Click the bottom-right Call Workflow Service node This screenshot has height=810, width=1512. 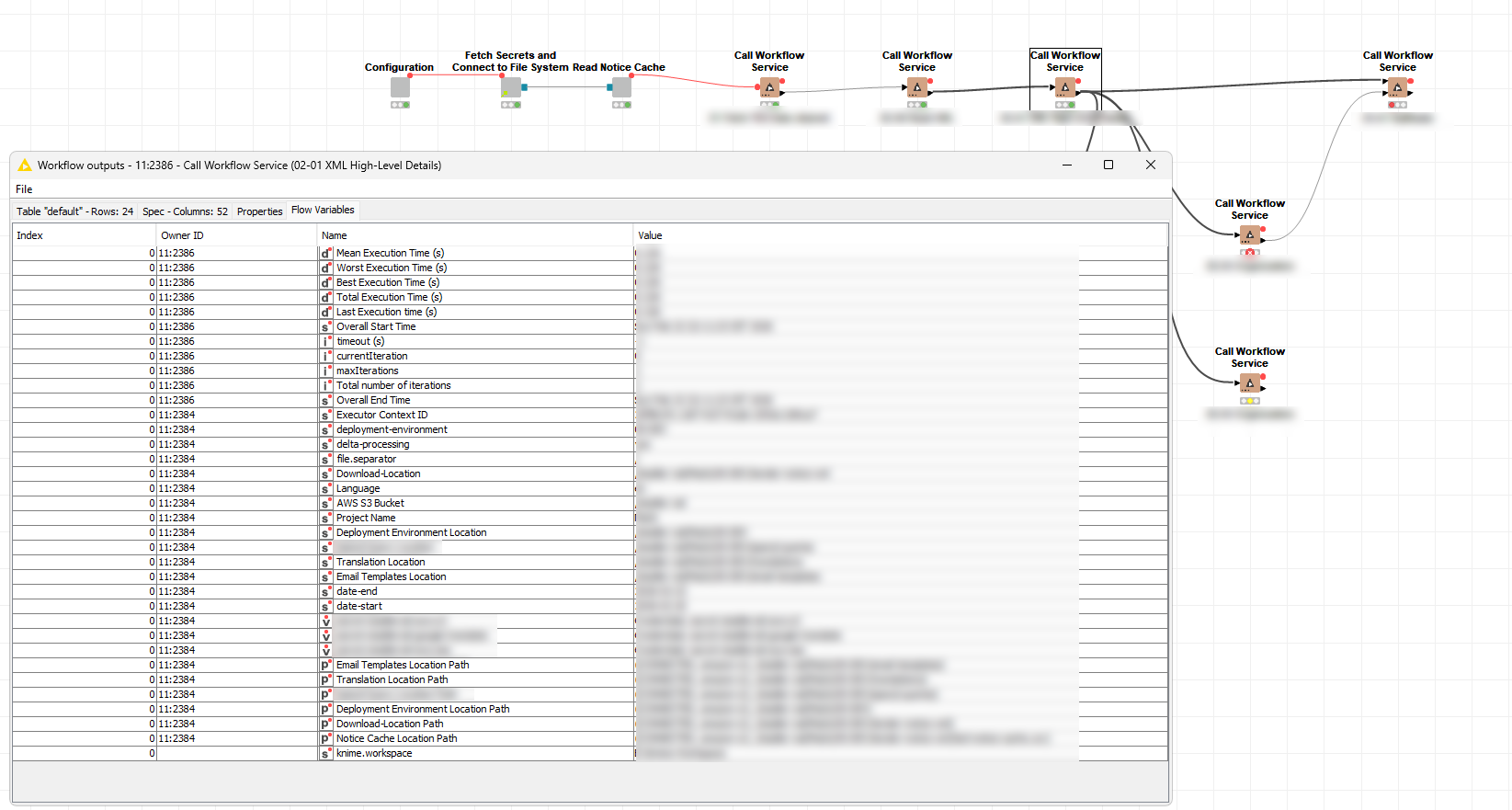pos(1249,383)
